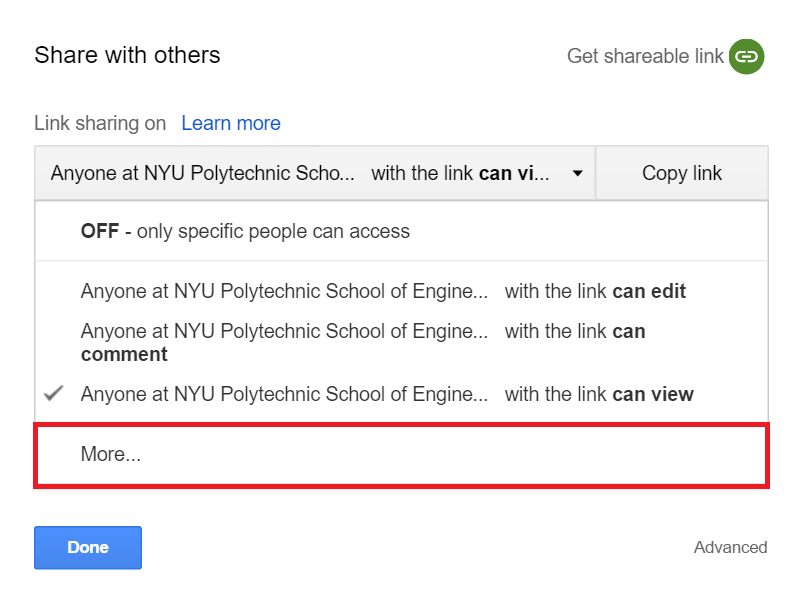Open the Learn more link
Viewport: 800px width, 611px height.
(231, 123)
